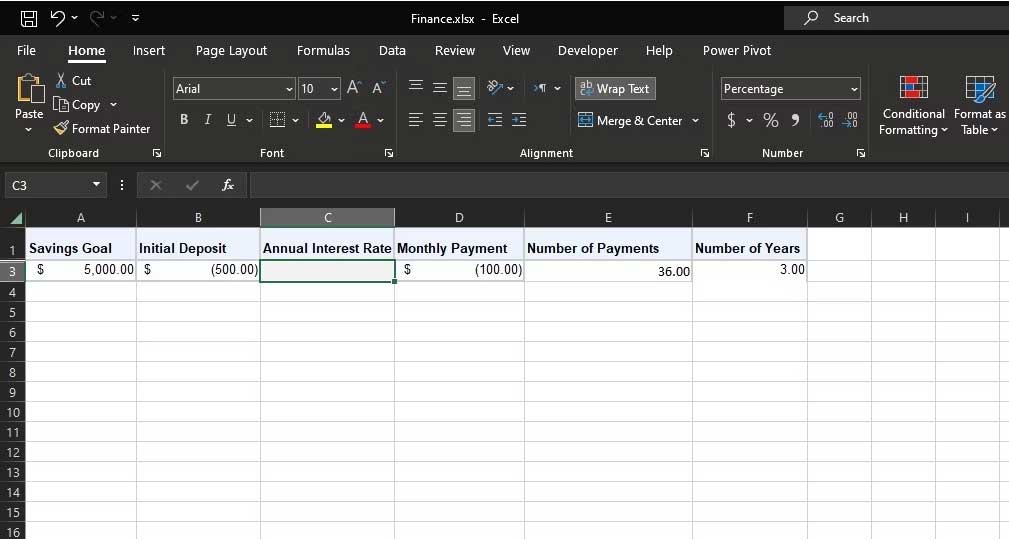Screen dimensions: 1009x540
Task: Toggle Italic formatting
Action: 207,120
